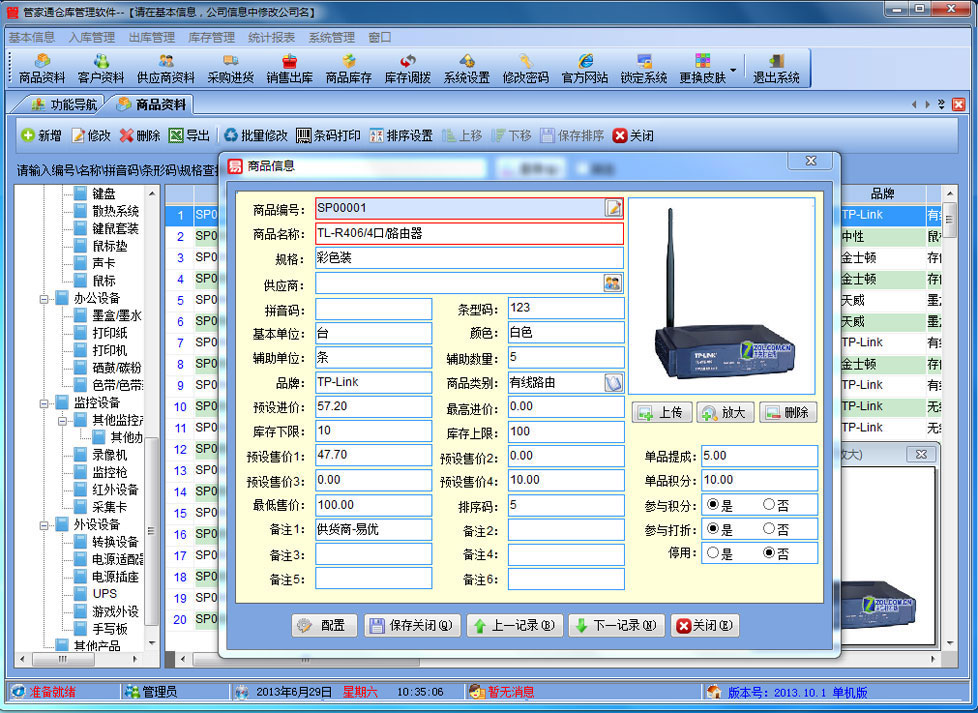Click the 采购进货 toolbar icon

click(230, 68)
